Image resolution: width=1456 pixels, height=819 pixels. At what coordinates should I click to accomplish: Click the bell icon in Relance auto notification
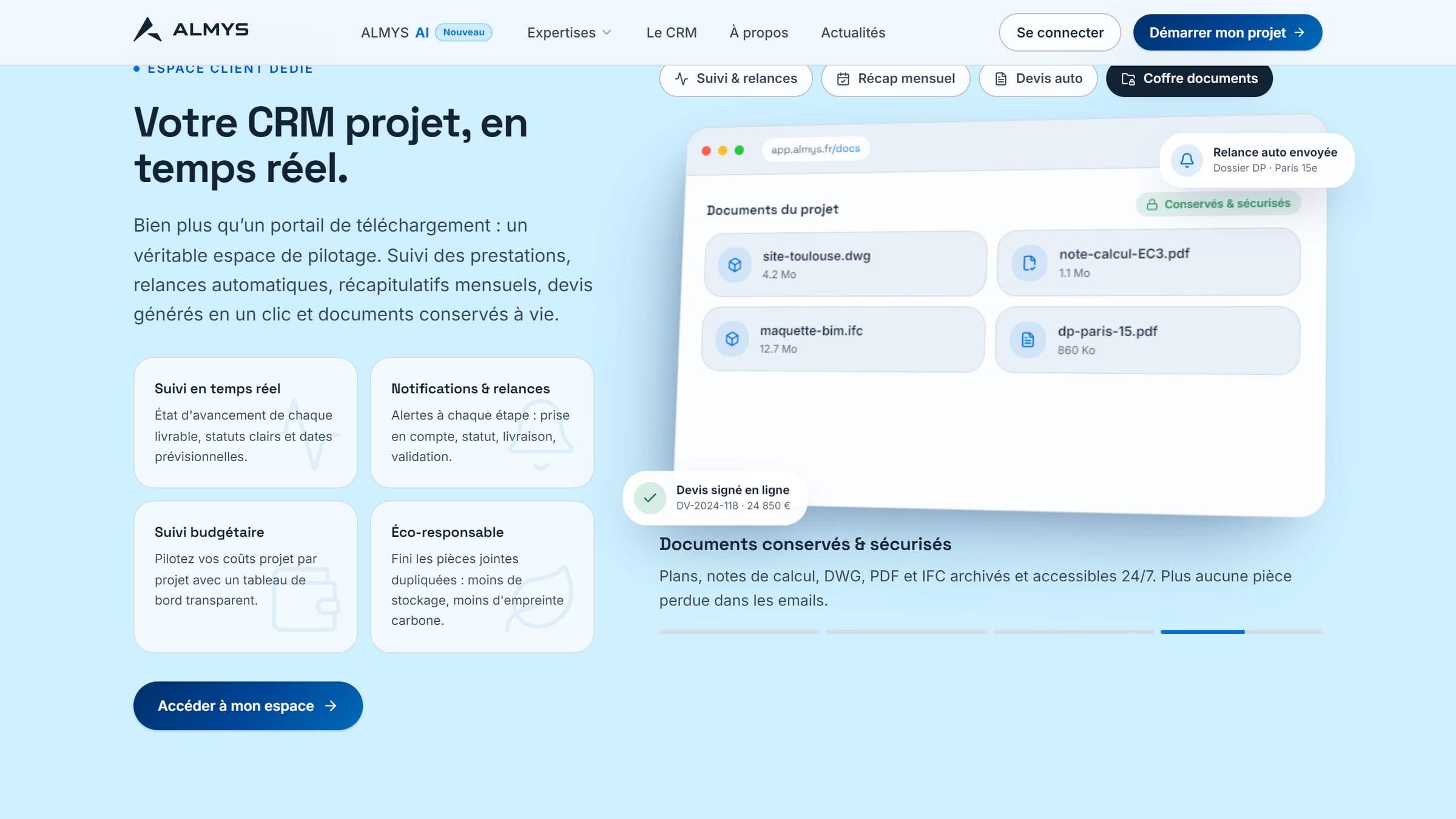coord(1187,160)
